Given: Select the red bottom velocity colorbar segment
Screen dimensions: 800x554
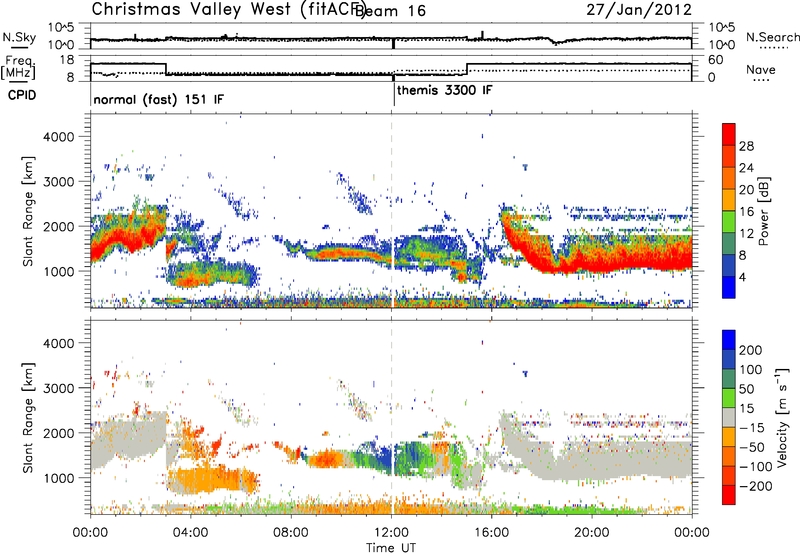Looking at the screenshot, I should 729,495.
